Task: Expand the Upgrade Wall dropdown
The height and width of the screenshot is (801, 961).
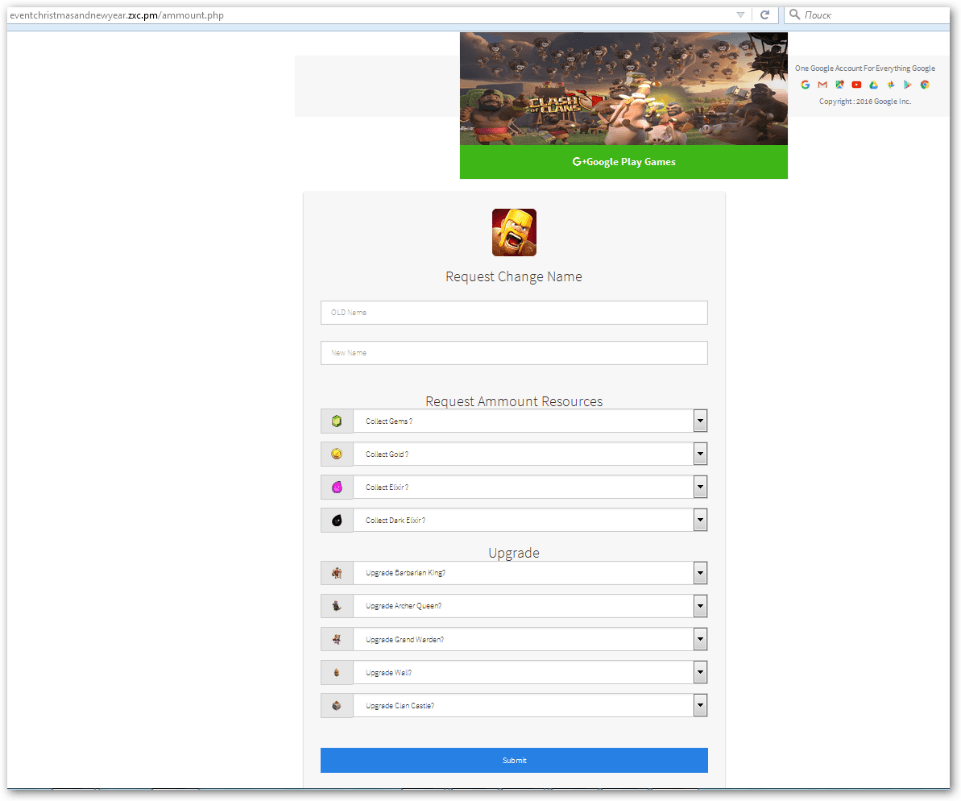Action: (x=700, y=672)
